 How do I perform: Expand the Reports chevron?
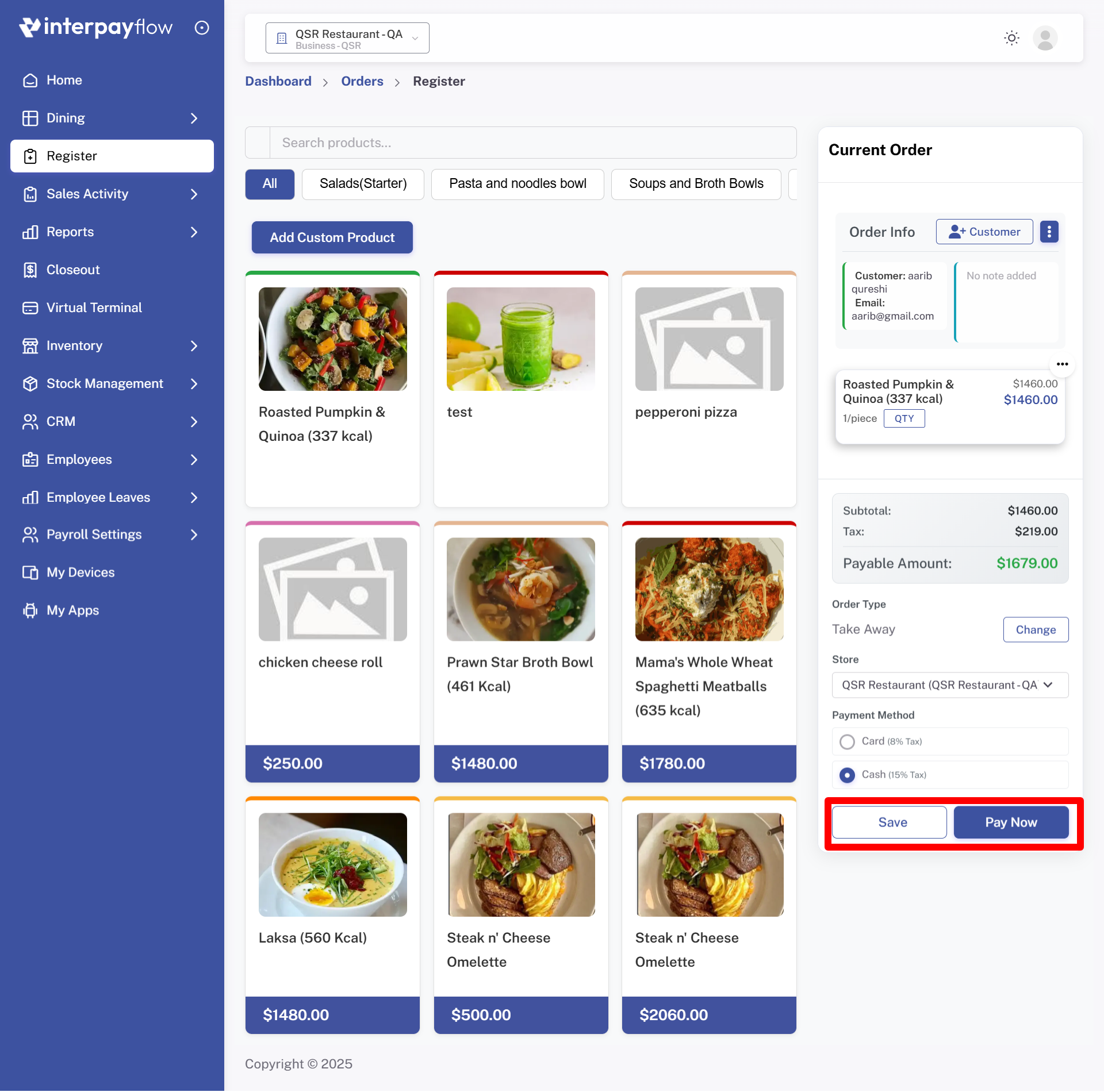[x=194, y=232]
